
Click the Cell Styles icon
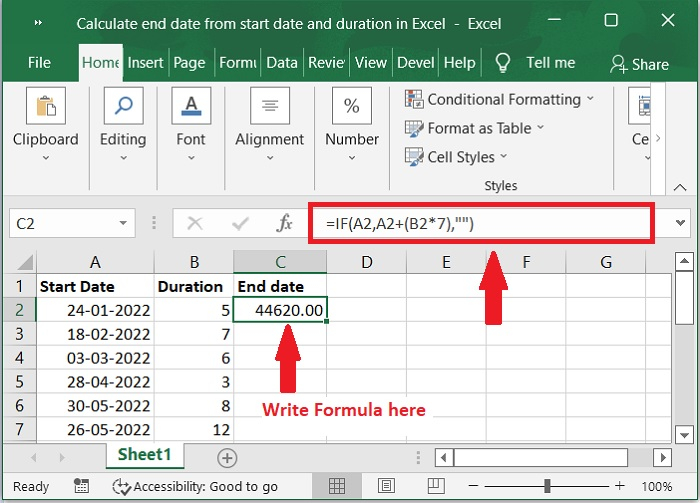(x=414, y=157)
